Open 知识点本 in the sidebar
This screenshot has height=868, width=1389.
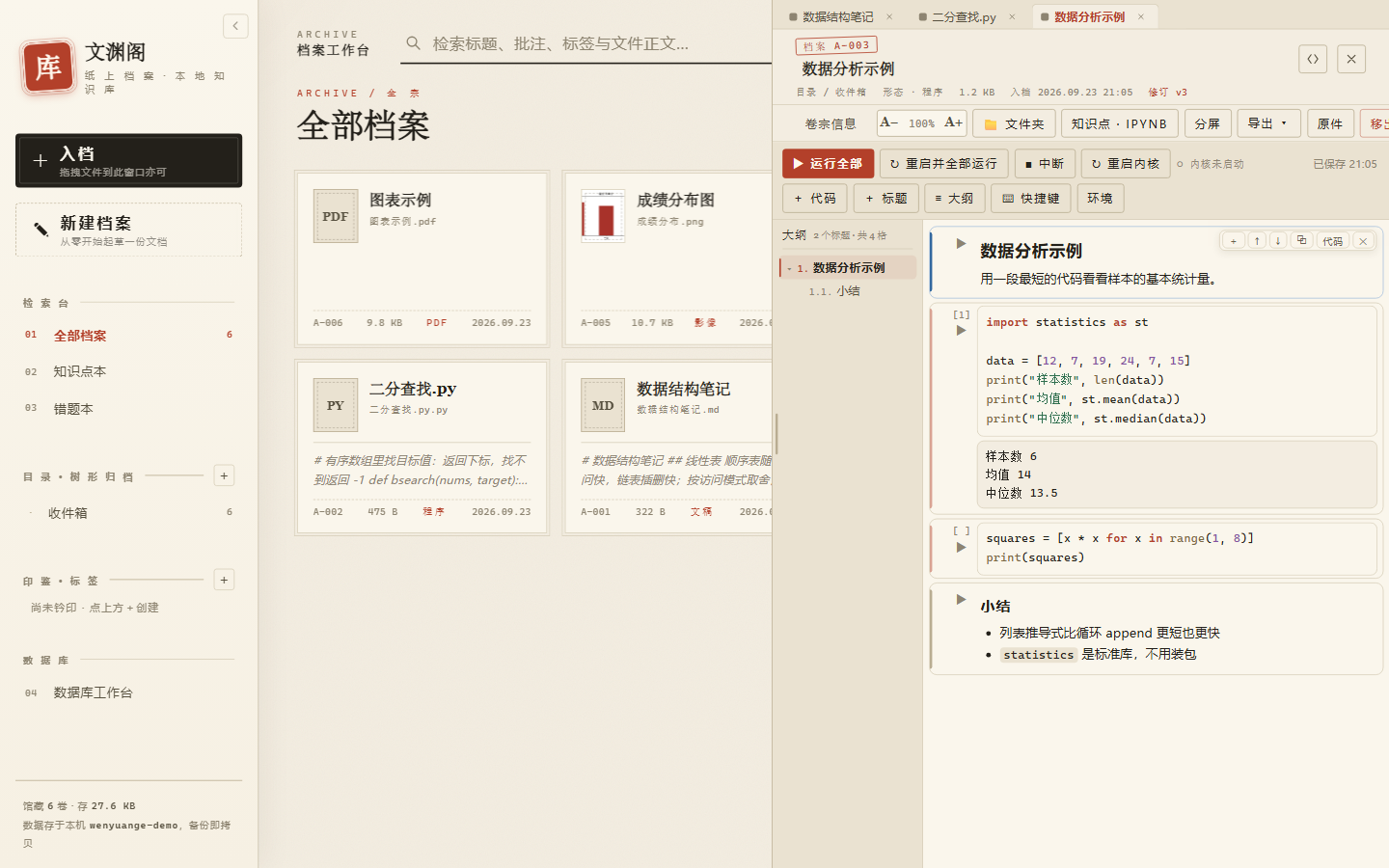tap(128, 371)
